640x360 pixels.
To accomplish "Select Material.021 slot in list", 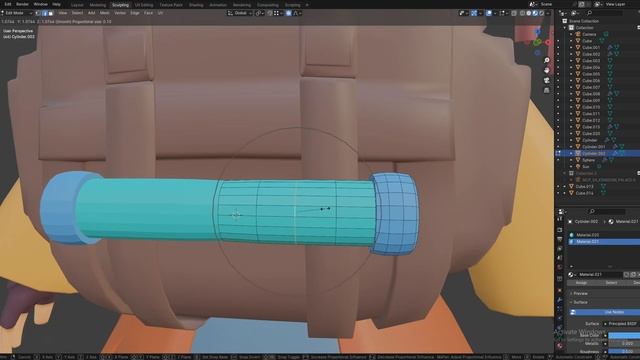I will pos(604,242).
